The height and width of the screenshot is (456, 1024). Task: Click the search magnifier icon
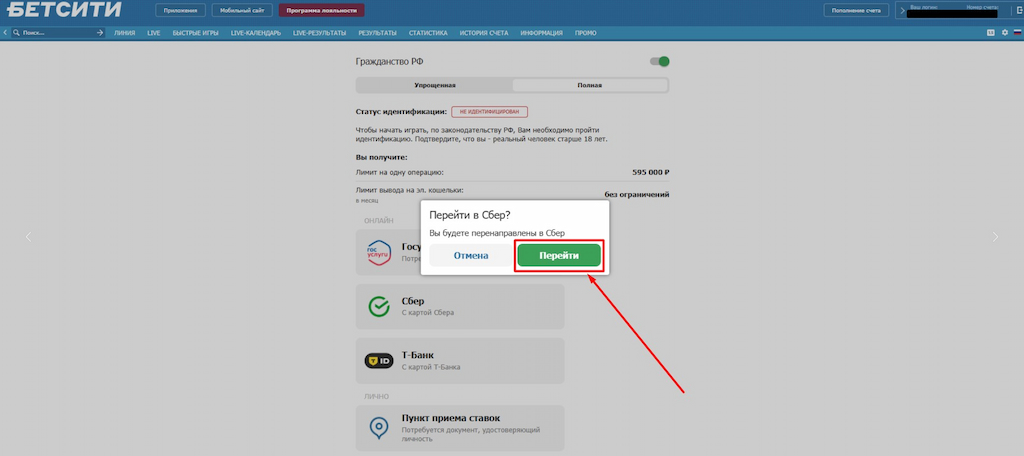coord(17,32)
